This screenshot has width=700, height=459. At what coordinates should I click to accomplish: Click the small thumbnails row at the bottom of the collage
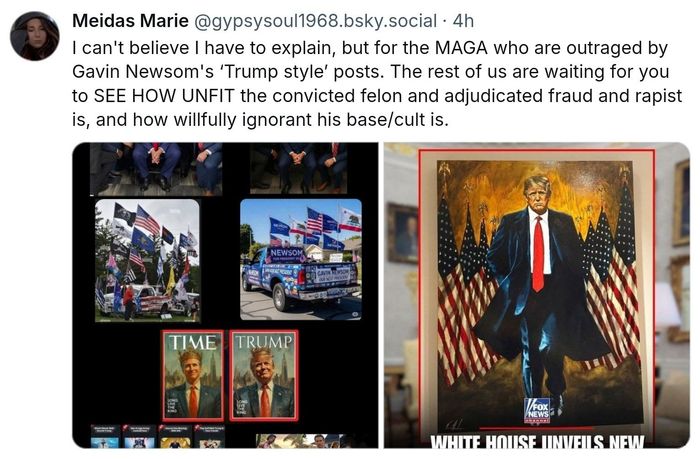[x=158, y=436]
